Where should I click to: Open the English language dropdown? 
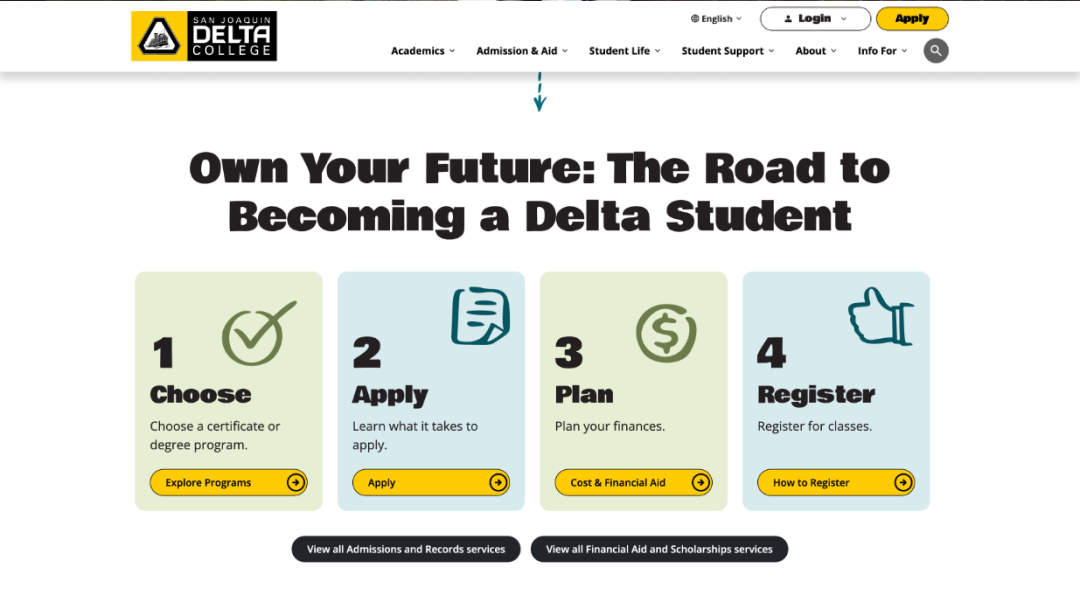[x=718, y=19]
